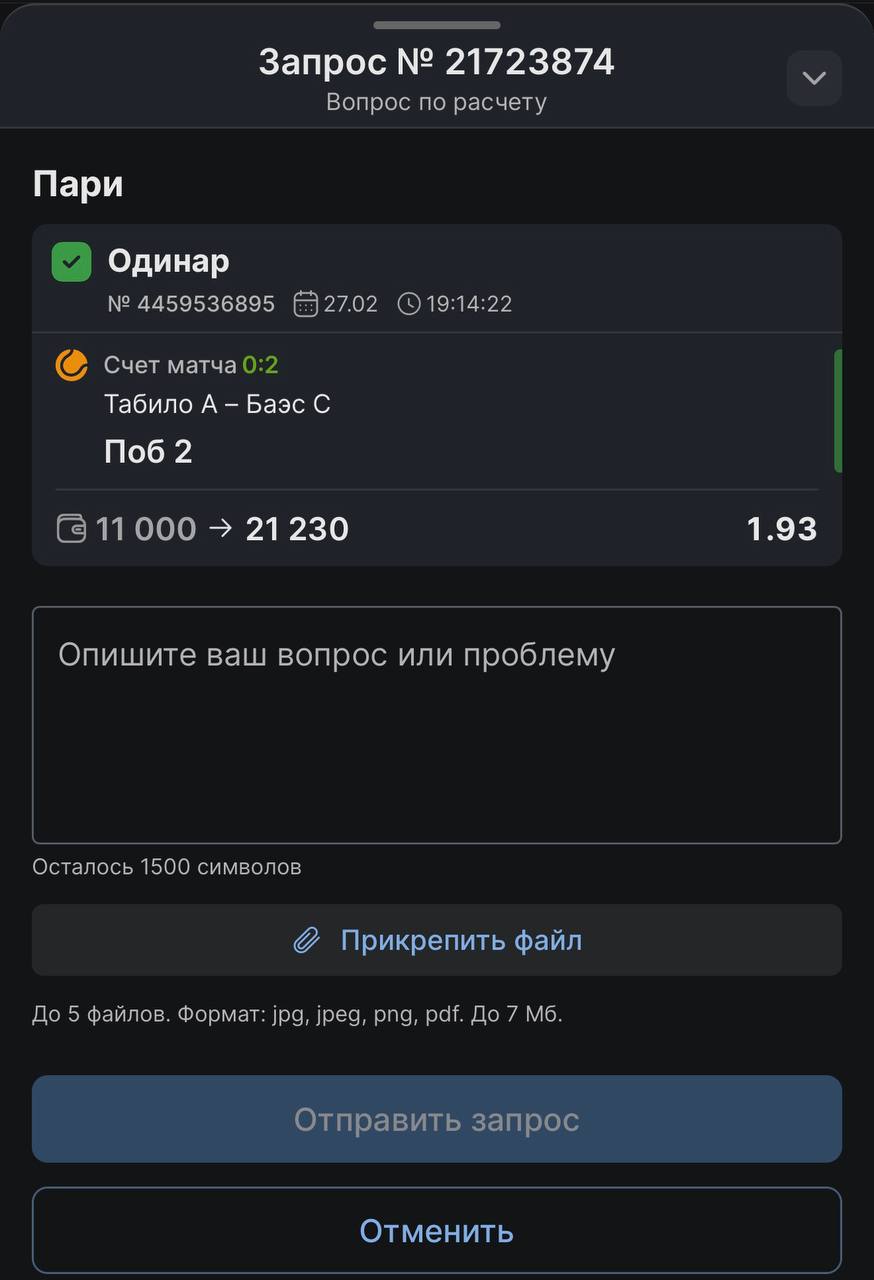Click the green status bar on bet card
This screenshot has width=874, height=1280.
[x=838, y=410]
